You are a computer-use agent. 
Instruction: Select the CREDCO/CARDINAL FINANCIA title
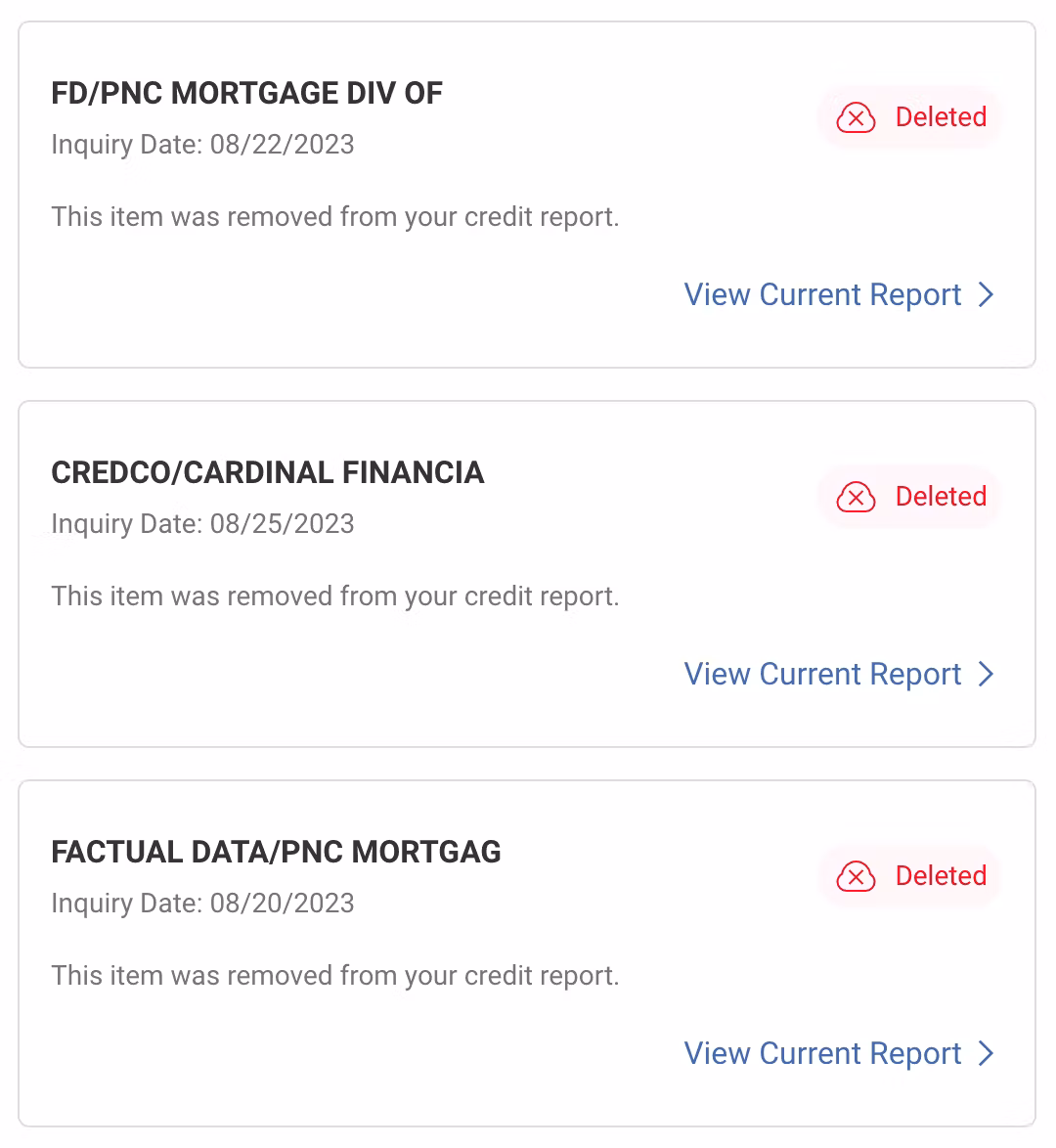267,472
